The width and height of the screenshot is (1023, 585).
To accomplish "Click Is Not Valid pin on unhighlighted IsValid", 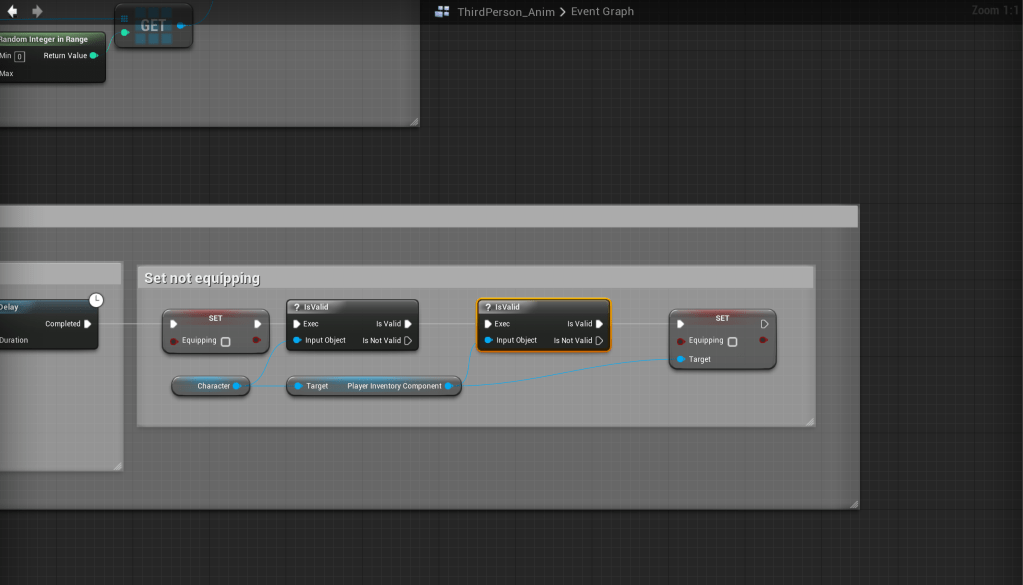I will coord(408,340).
